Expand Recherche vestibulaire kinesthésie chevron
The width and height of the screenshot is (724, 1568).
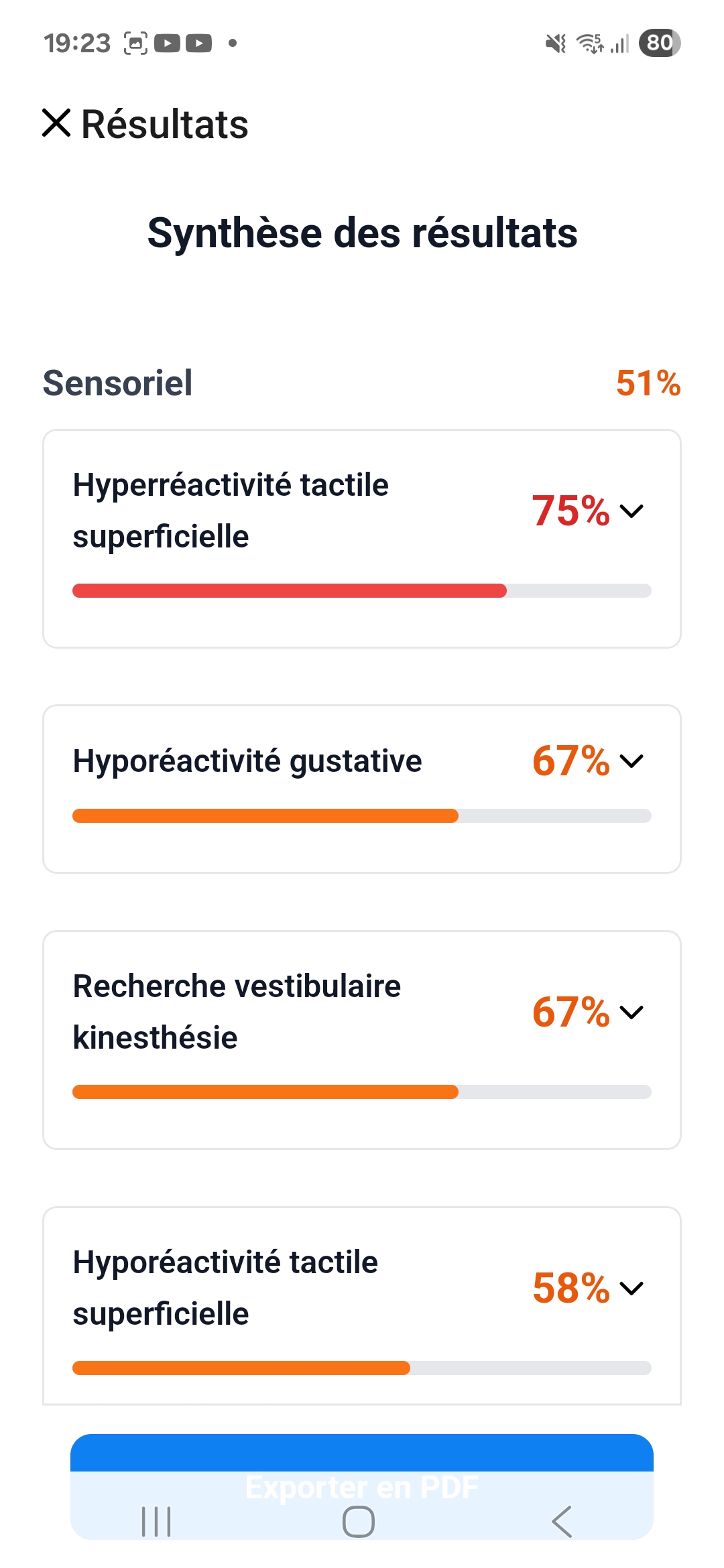pos(631,1012)
